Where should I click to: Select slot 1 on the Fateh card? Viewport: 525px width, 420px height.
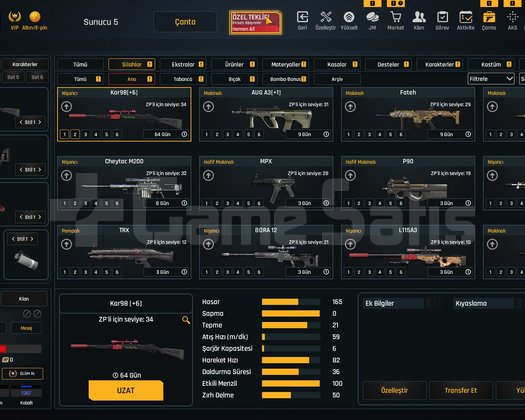pos(349,134)
